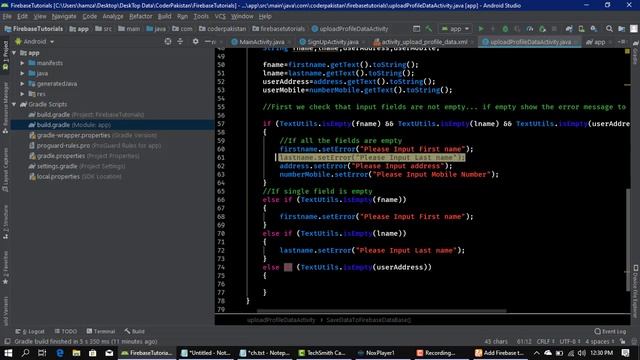Open Task View in the taskbar
Image resolution: width=640 pixels, height=360 pixels.
pos(42,353)
